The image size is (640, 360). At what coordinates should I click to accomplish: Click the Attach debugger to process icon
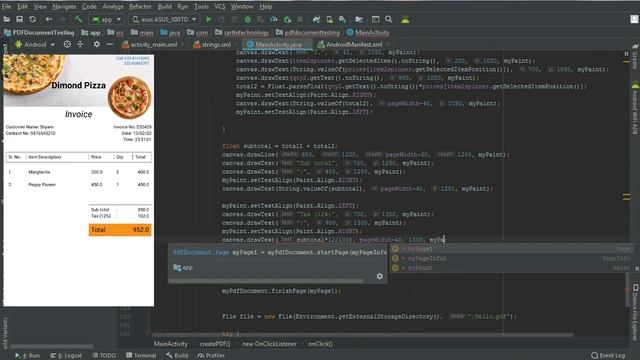[287, 19]
